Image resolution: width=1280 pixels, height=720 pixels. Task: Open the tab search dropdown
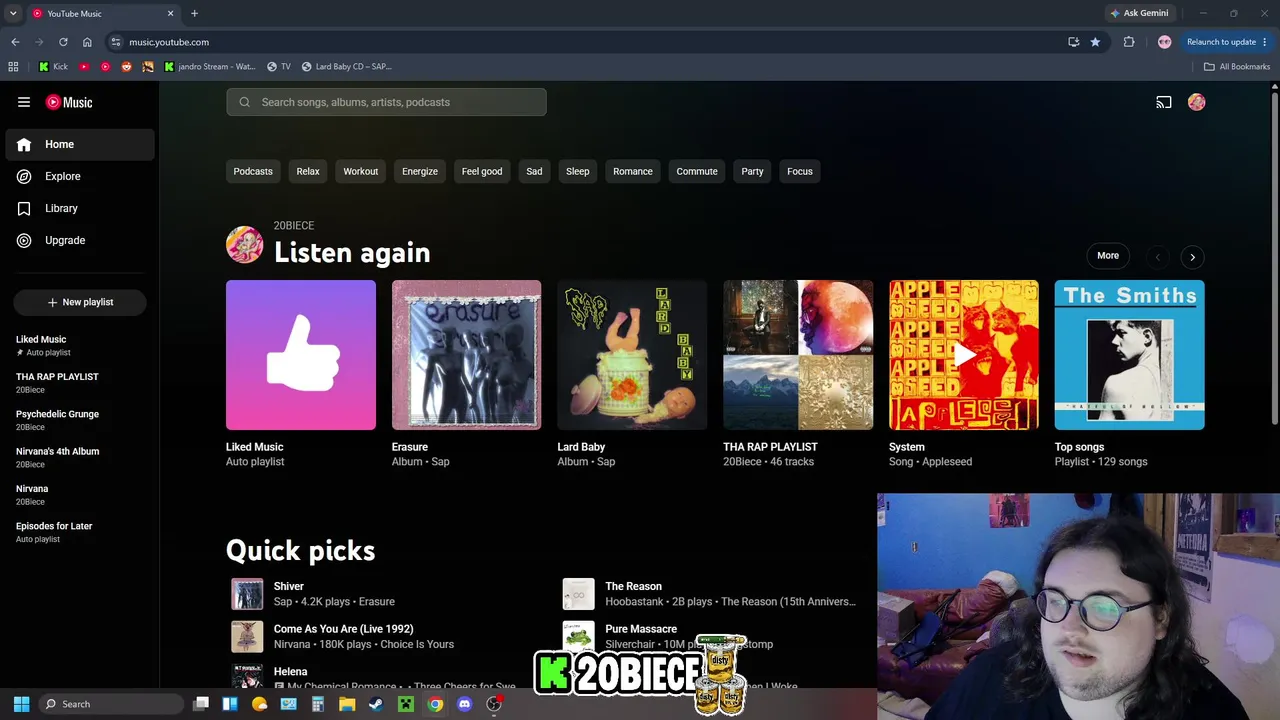(13, 13)
